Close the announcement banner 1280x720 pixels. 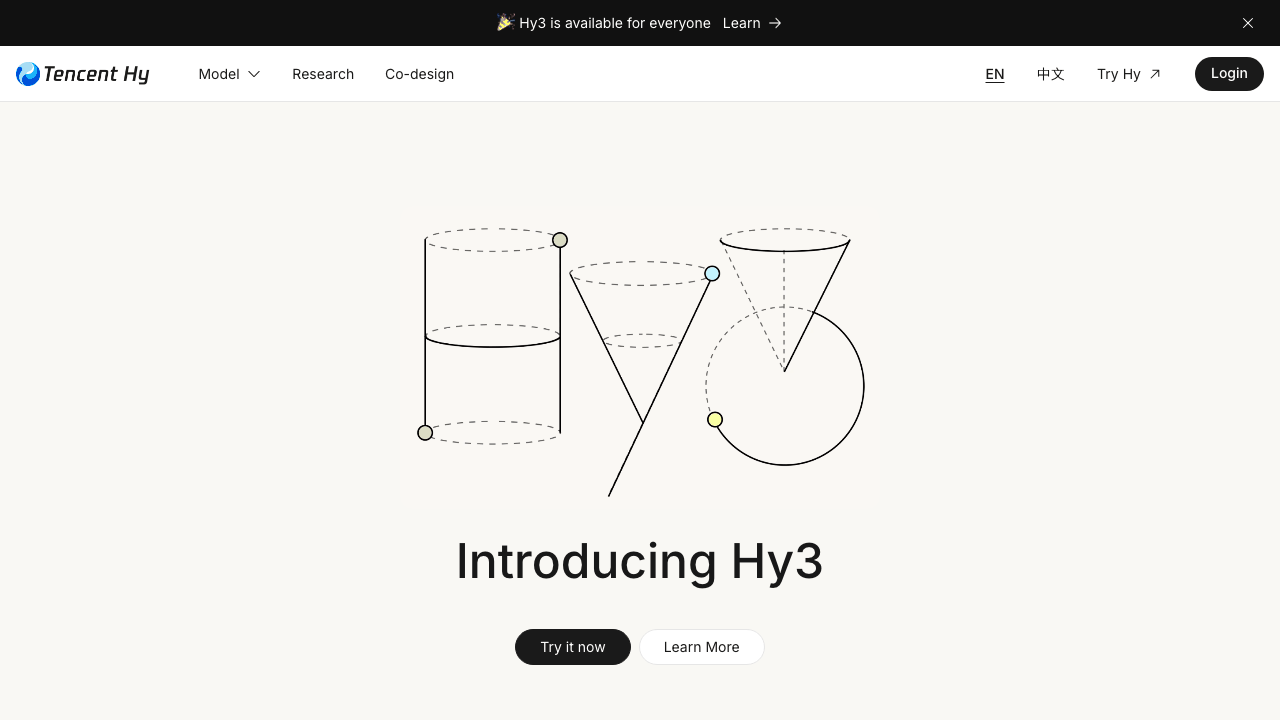[x=1248, y=23]
